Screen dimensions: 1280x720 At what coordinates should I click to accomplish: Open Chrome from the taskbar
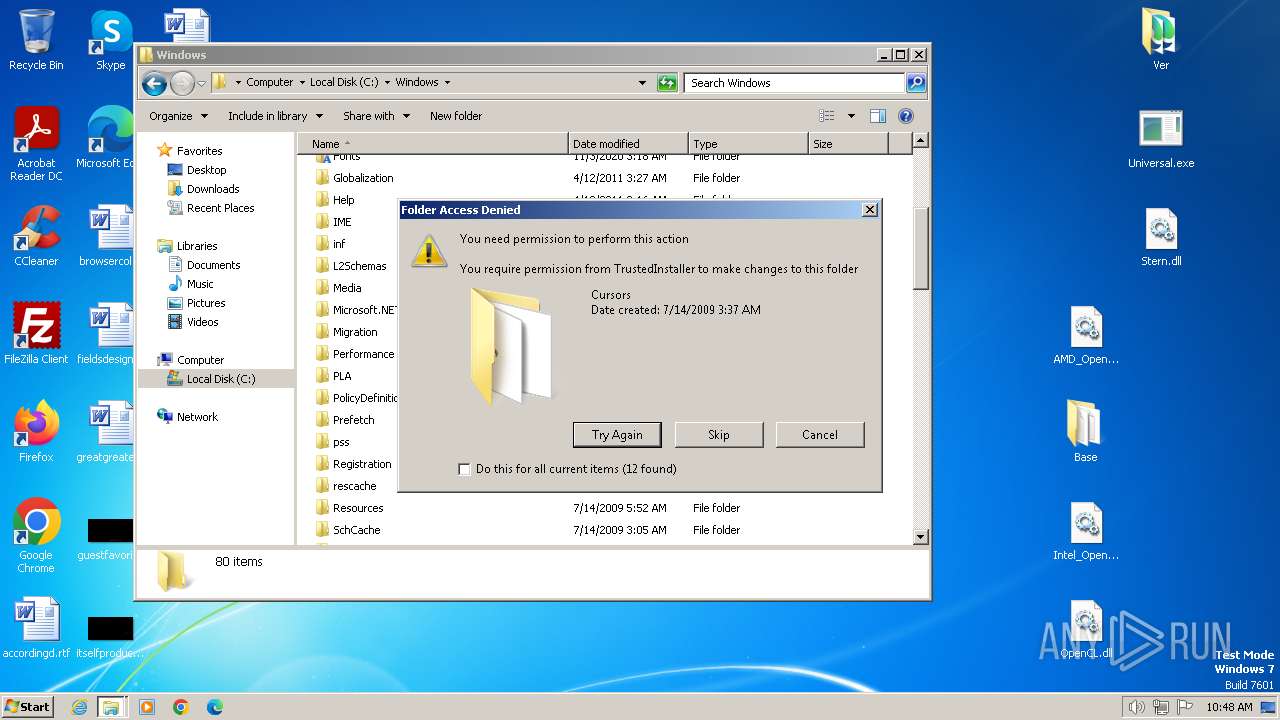[x=181, y=707]
